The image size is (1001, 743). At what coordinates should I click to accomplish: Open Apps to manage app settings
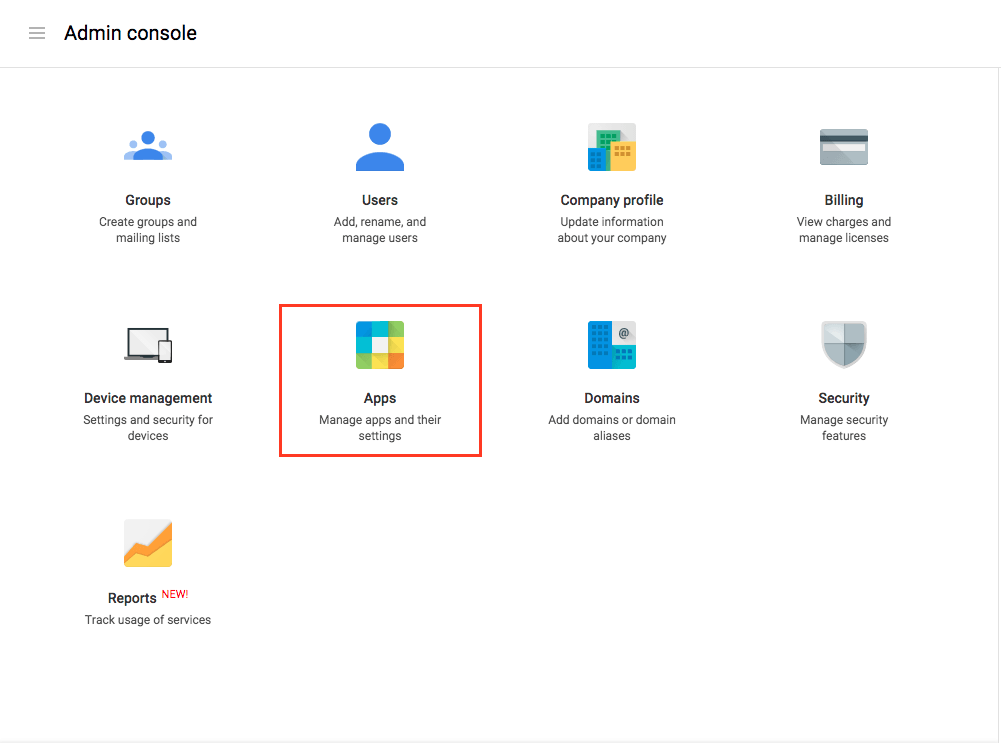[x=380, y=397]
